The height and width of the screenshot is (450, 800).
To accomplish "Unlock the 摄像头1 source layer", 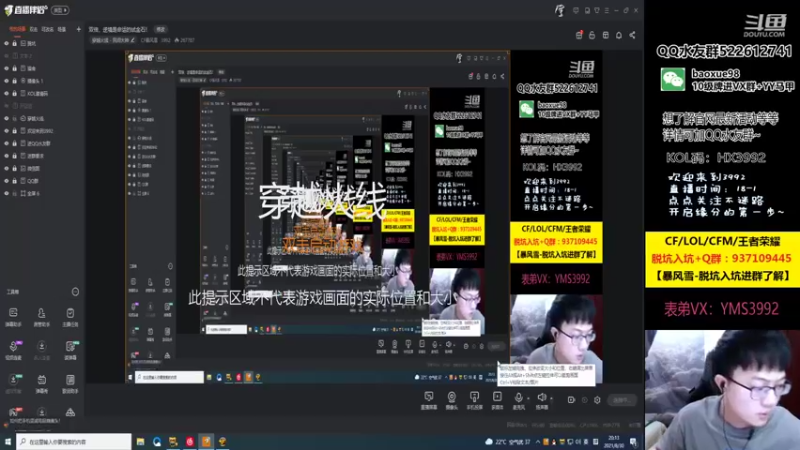I will [14, 81].
